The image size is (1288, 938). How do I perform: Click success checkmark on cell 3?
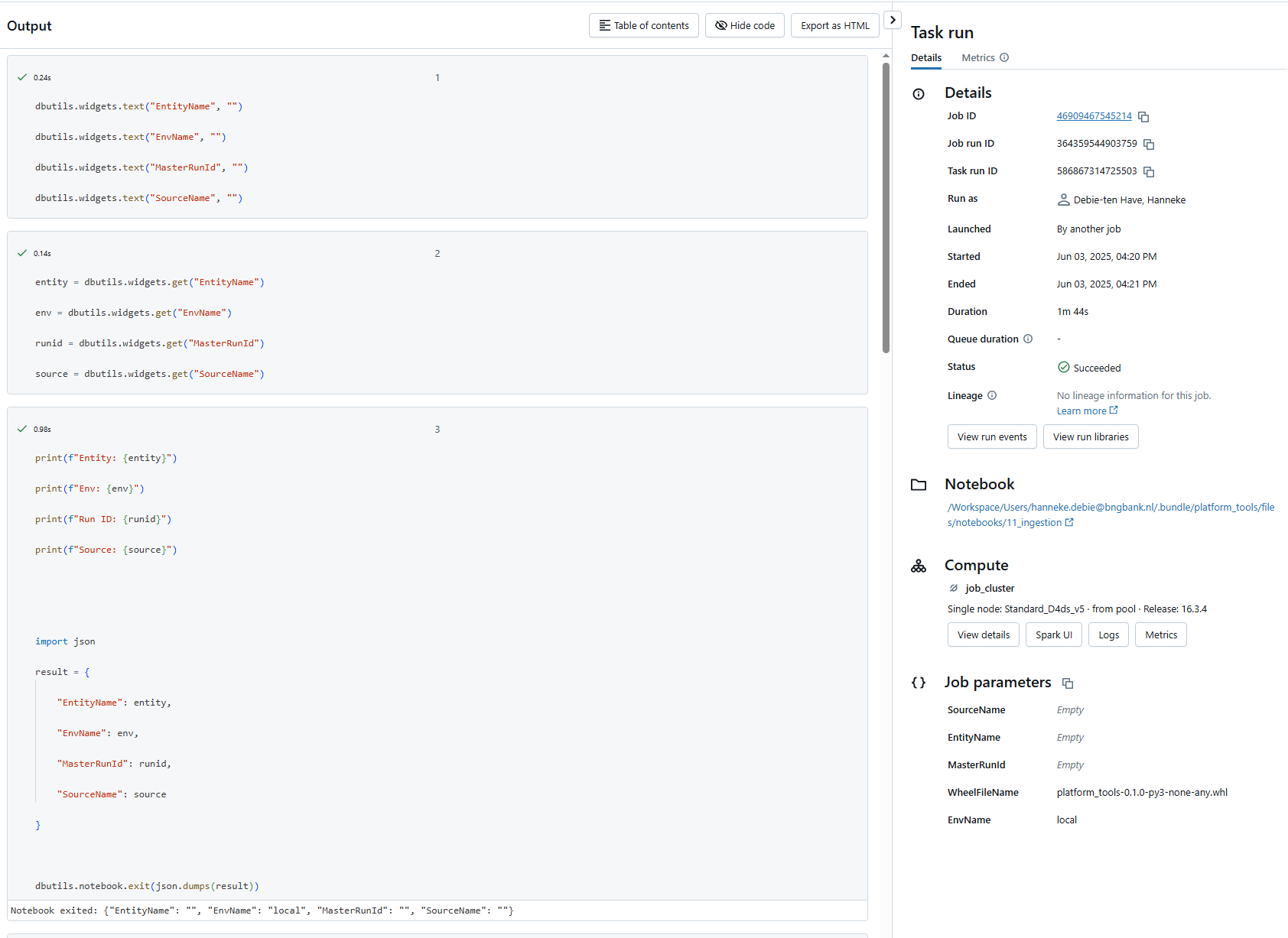point(22,429)
